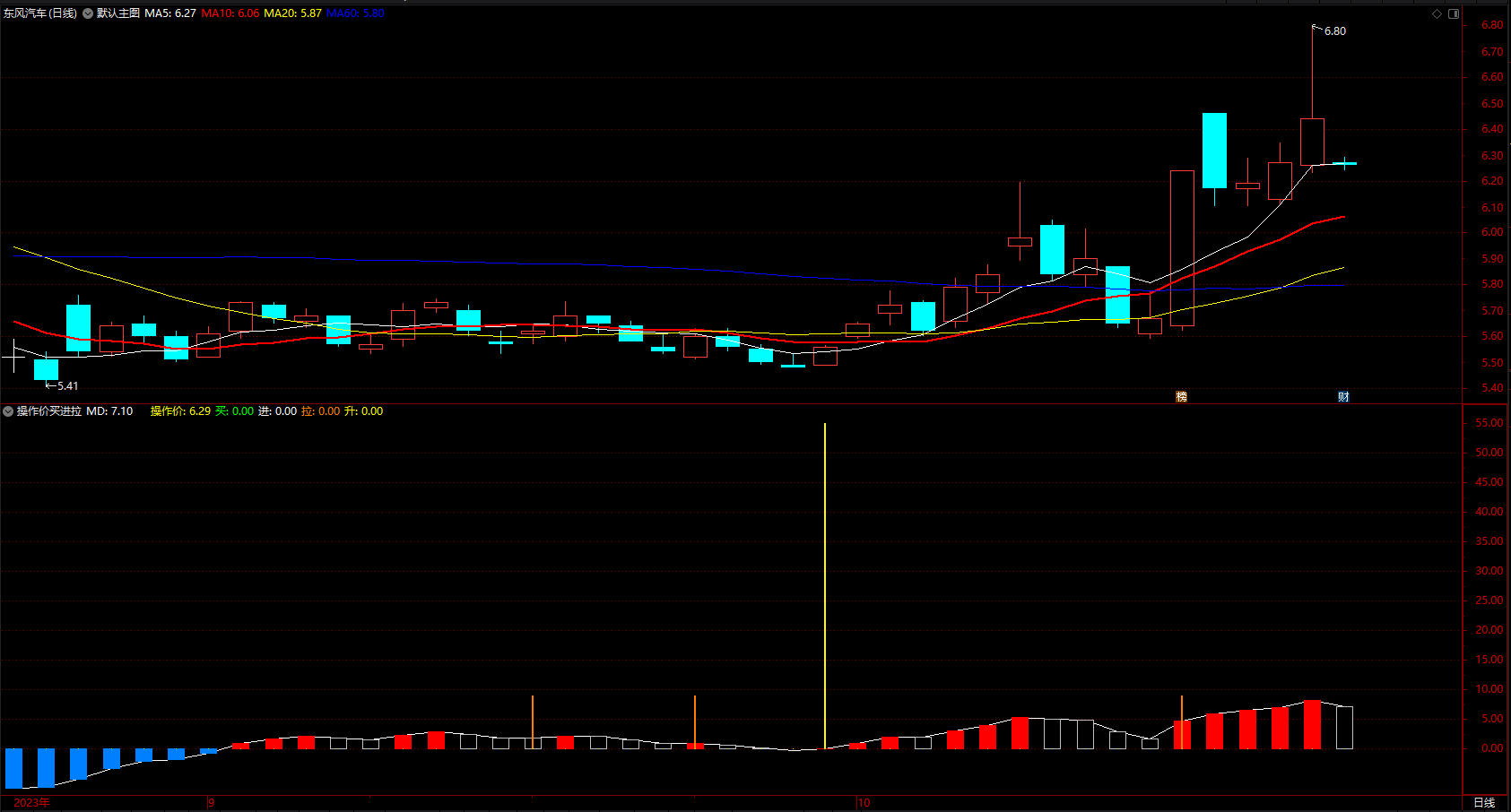Click the 6.80 high price label on chart
1511x812 pixels.
(1334, 31)
